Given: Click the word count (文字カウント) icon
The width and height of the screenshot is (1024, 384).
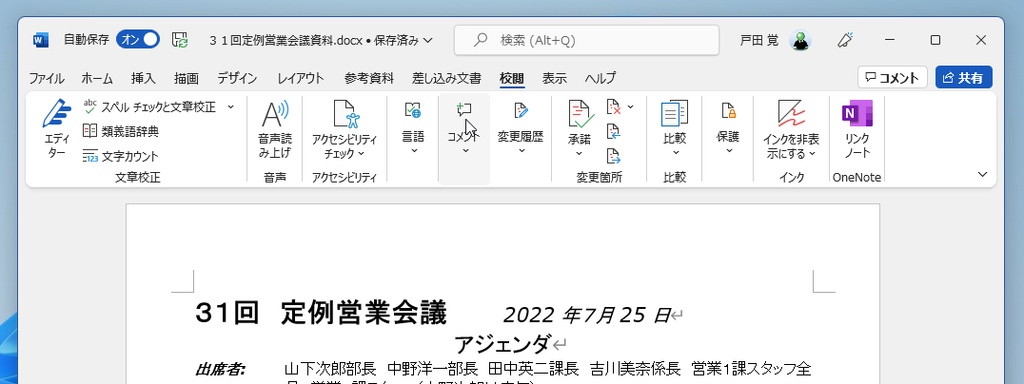Looking at the screenshot, I should tap(90, 156).
